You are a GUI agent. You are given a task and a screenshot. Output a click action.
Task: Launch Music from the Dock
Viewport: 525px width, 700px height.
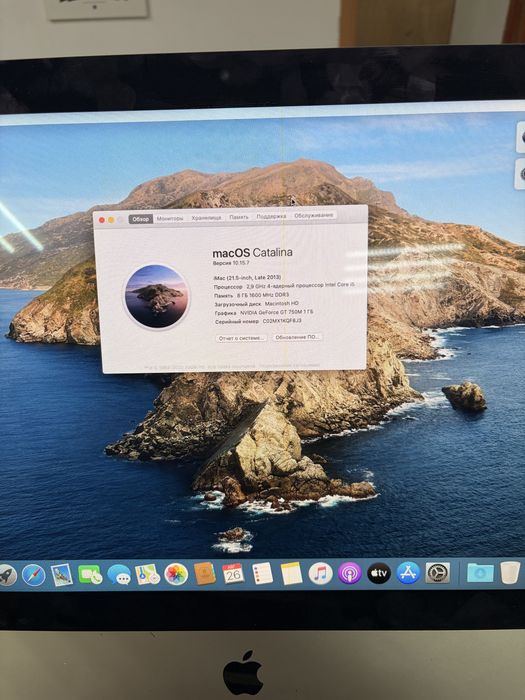pos(321,573)
